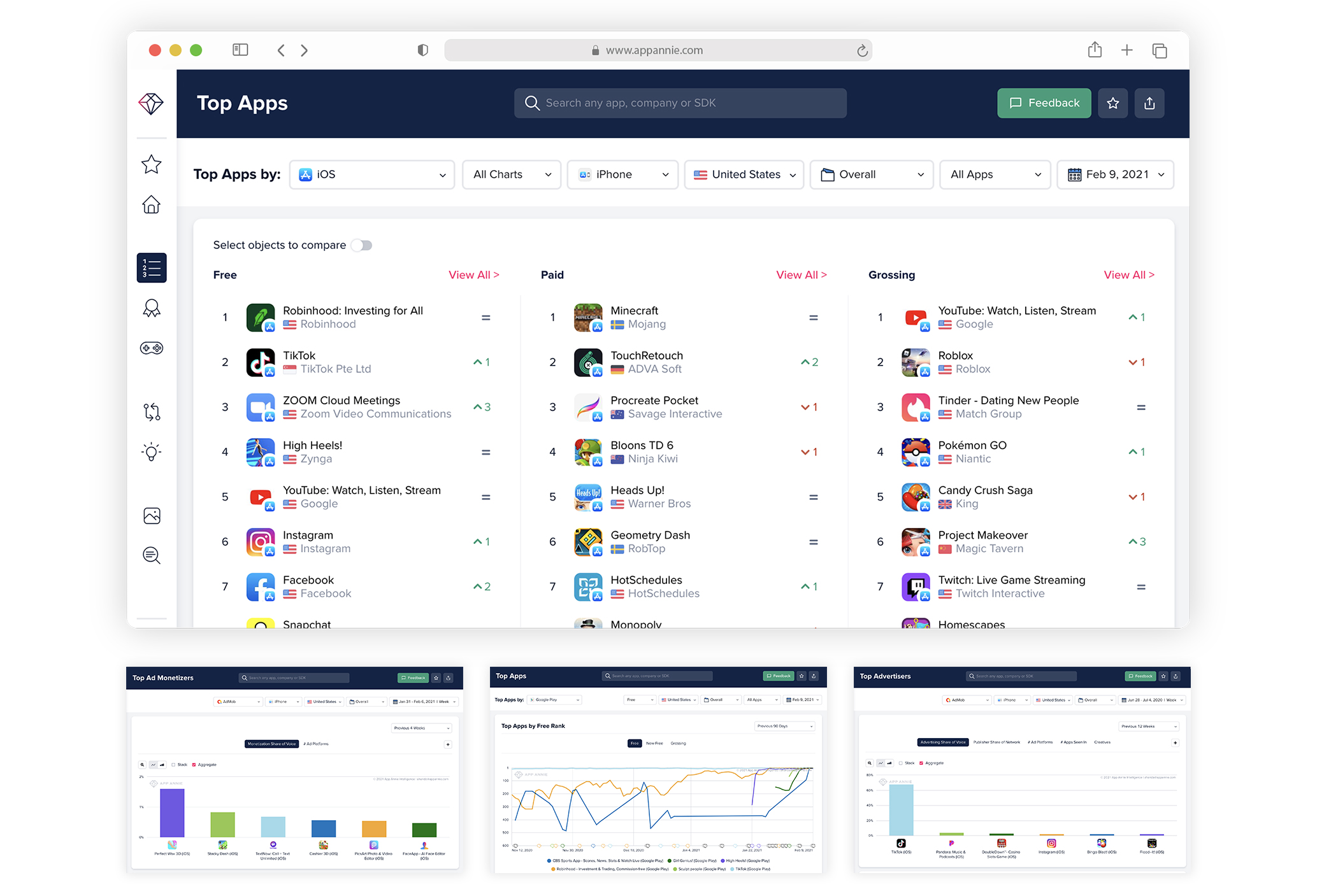Open the Feb 9, 2021 dropdown in main window
The image size is (1338, 896).
[1116, 174]
